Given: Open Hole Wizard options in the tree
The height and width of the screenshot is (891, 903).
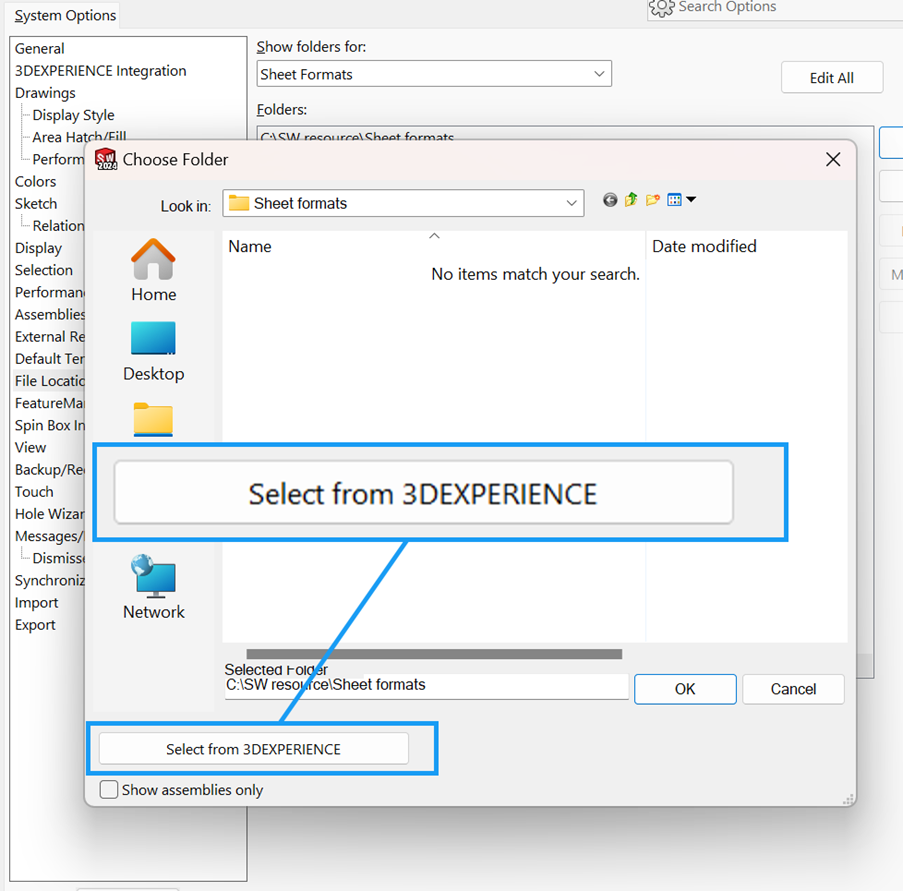Looking at the screenshot, I should tap(50, 514).
